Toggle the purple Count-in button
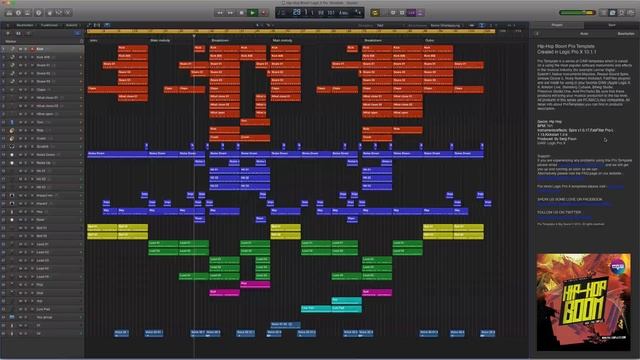The image size is (640, 360). click(411, 13)
